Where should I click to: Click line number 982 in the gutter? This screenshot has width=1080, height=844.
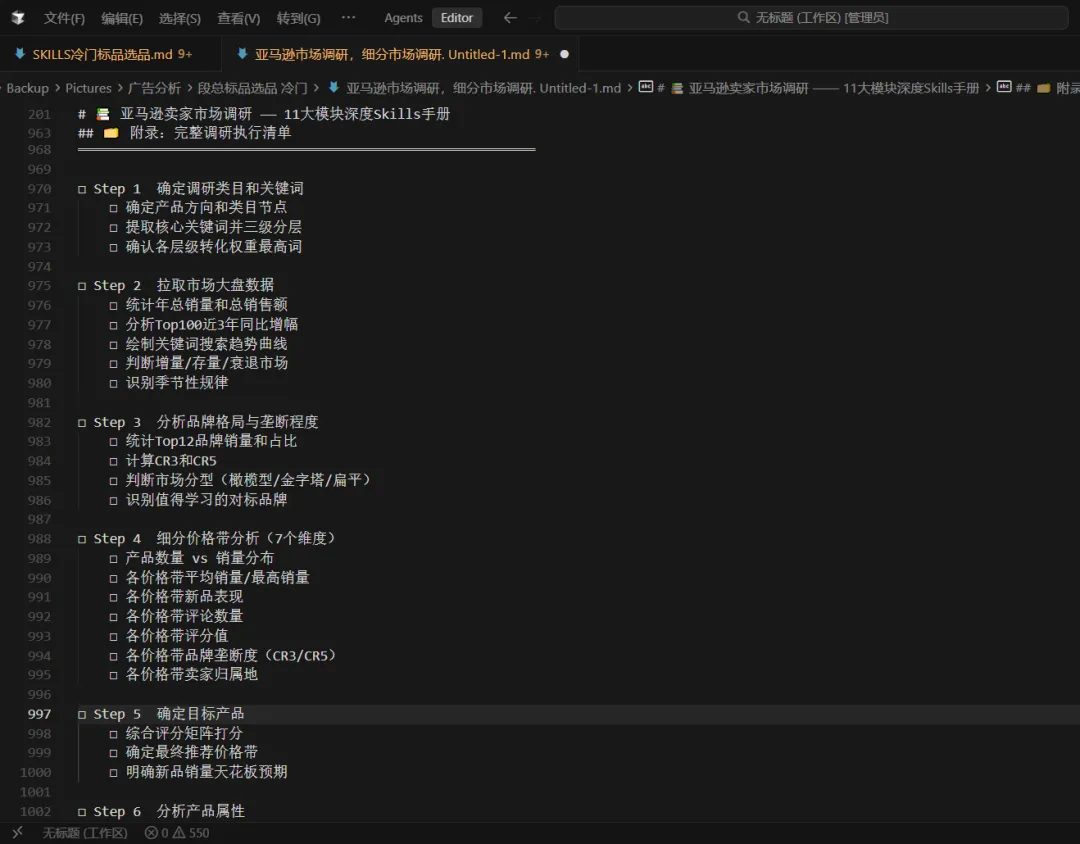click(x=39, y=422)
